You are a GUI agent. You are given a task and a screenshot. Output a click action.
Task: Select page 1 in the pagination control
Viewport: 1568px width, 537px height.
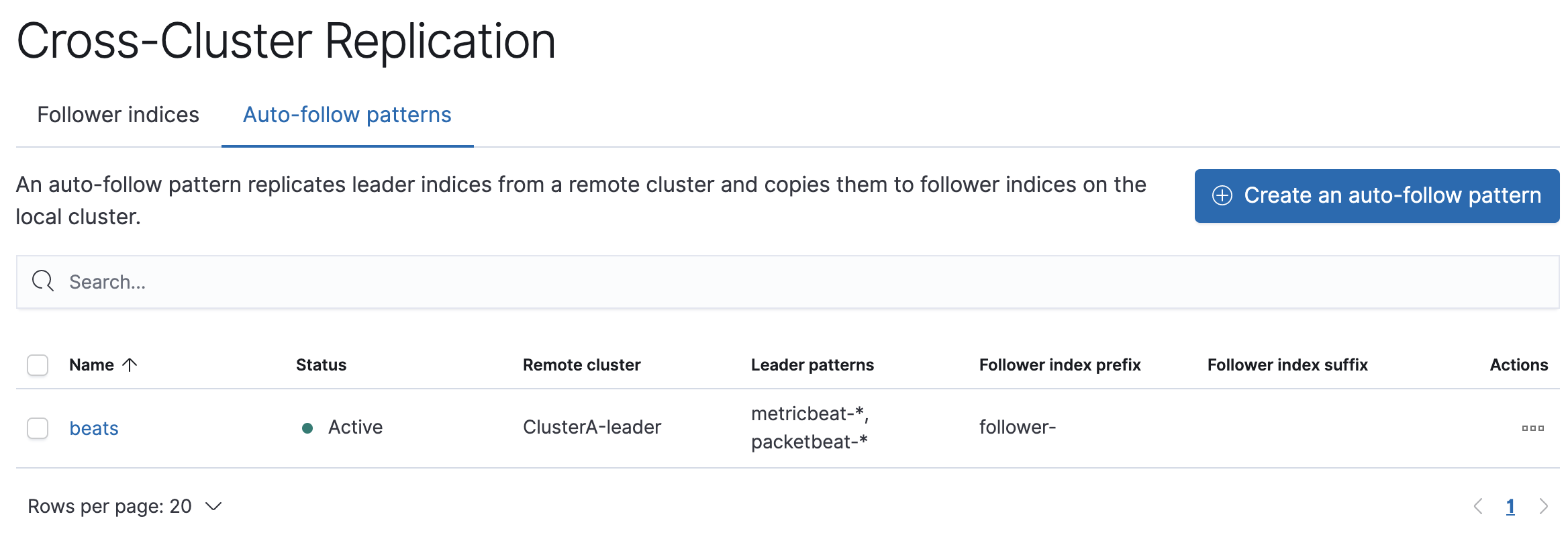click(1510, 506)
